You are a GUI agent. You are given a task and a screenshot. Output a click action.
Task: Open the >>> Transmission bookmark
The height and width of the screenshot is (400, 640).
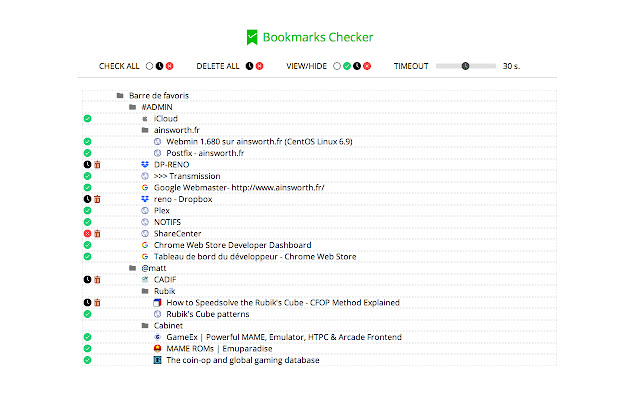(x=187, y=176)
